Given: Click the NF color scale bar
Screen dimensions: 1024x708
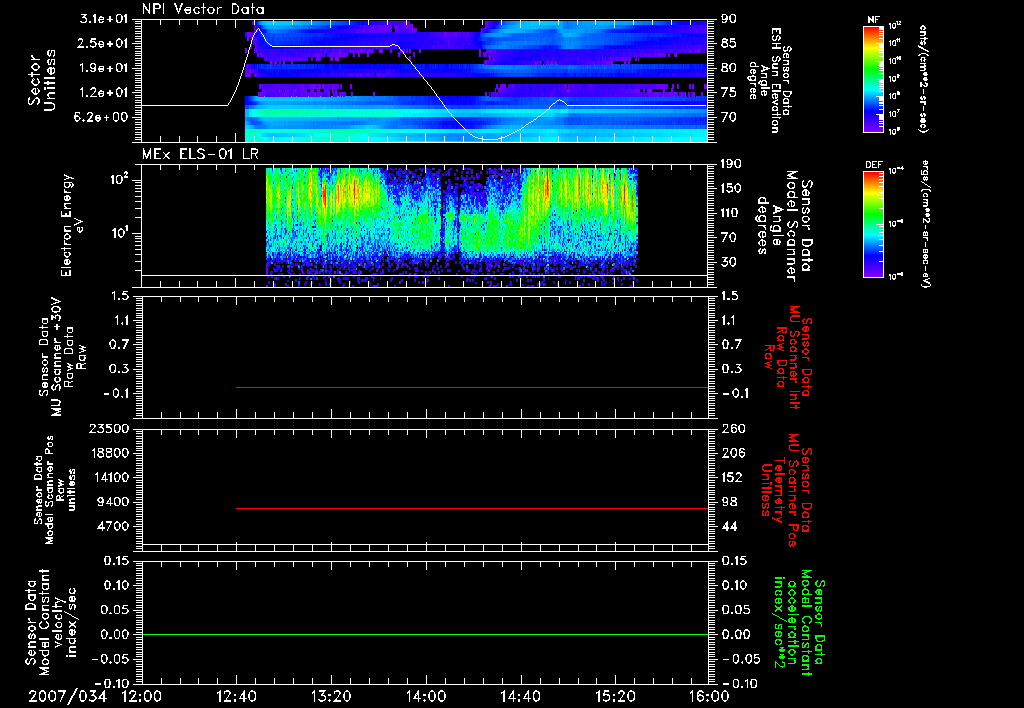Looking at the screenshot, I should point(874,78).
